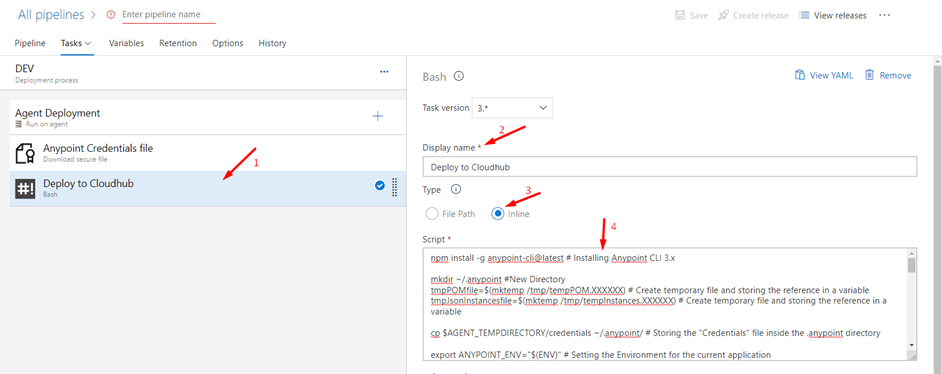Click the Anypoint Credentials secure file icon
Viewport: 942px width, 374px height.
(24, 153)
